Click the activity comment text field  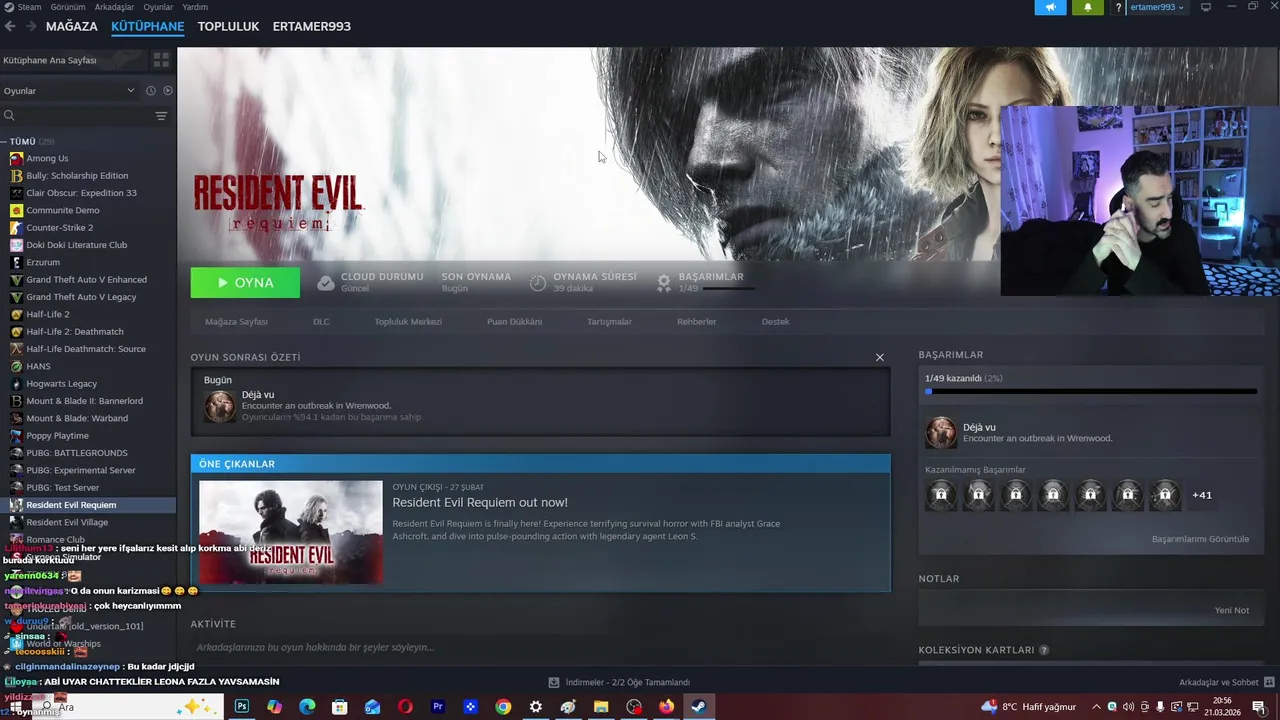click(x=540, y=648)
